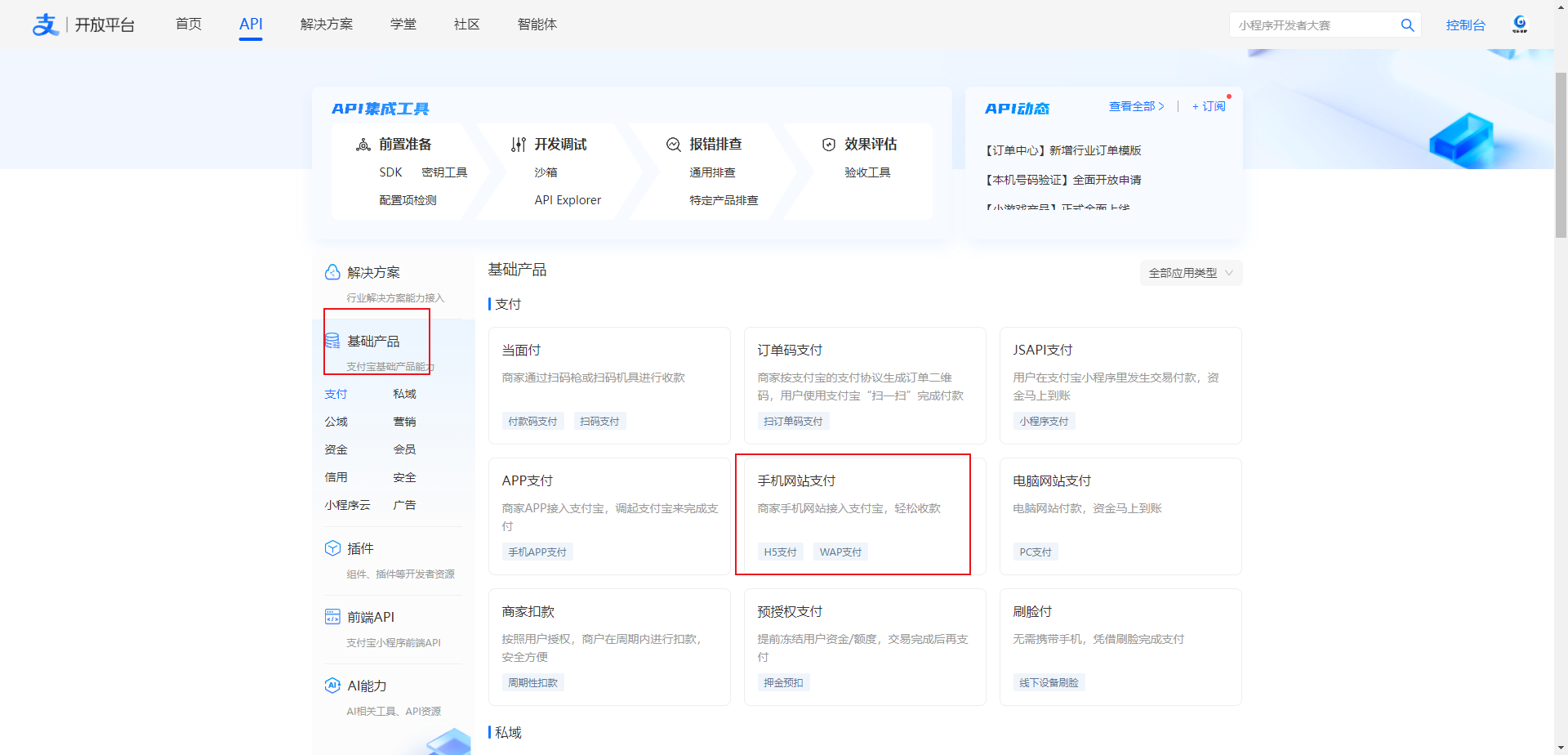Image resolution: width=1568 pixels, height=755 pixels.
Task: Open the 手机网站支付 card
Action: coord(865,516)
